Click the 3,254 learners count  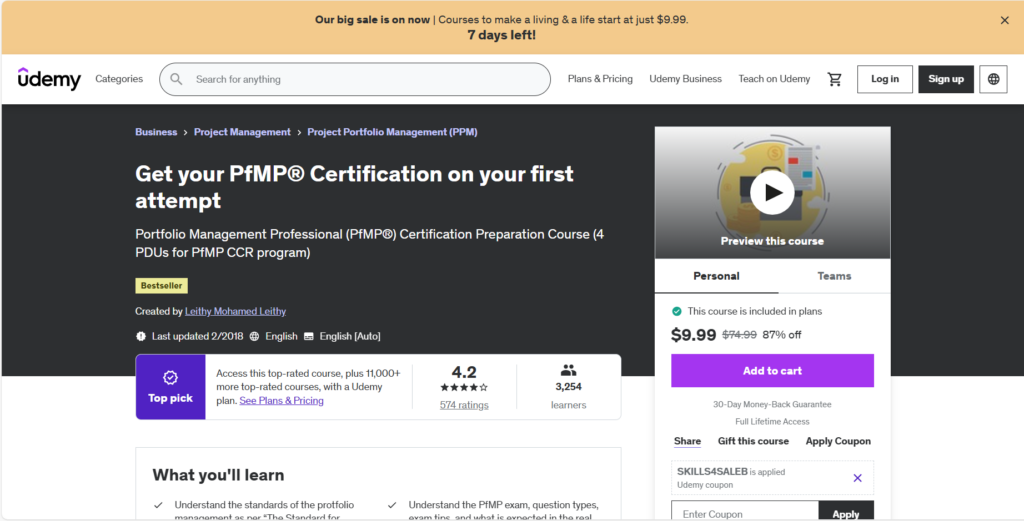pos(568,387)
